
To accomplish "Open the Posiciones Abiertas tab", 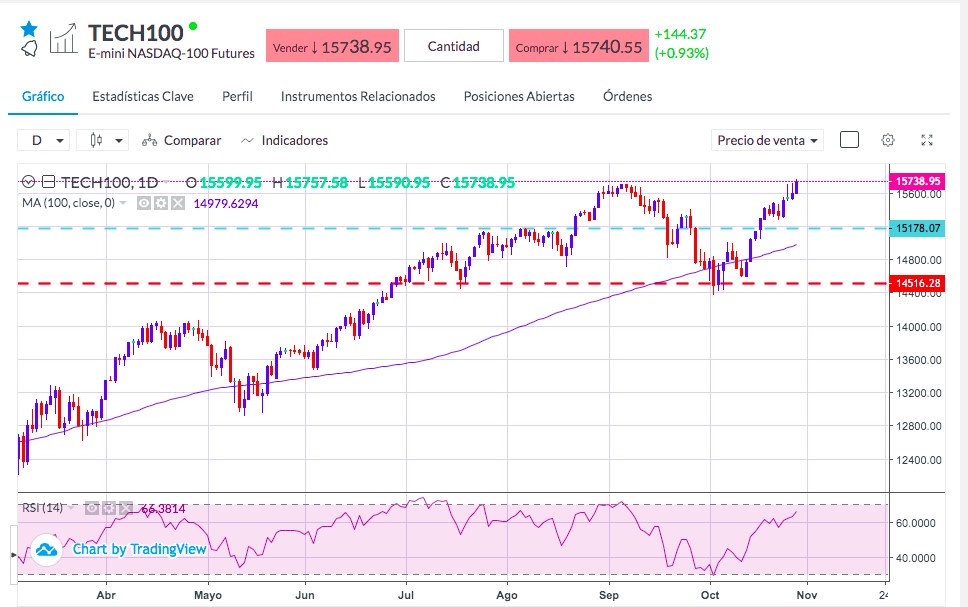I will 519,96.
